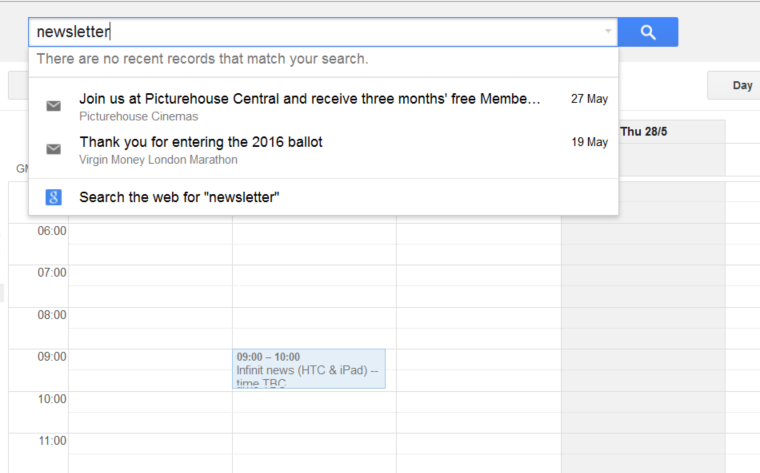Click the mail icon beside Picturehouse result
This screenshot has height=473, width=760.
(x=53, y=106)
